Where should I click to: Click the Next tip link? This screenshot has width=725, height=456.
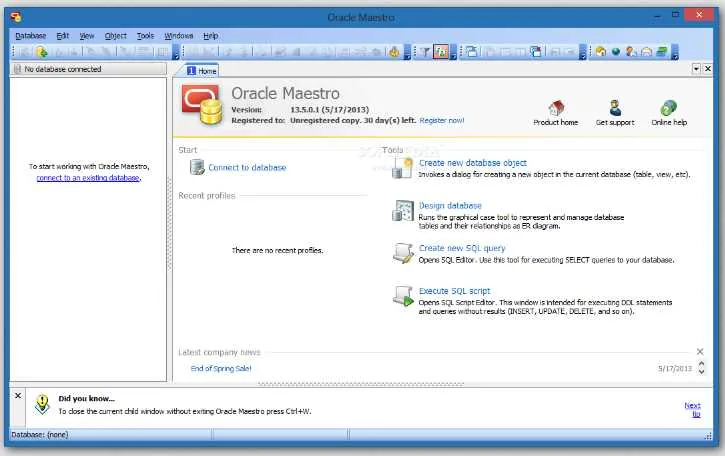pyautogui.click(x=693, y=409)
